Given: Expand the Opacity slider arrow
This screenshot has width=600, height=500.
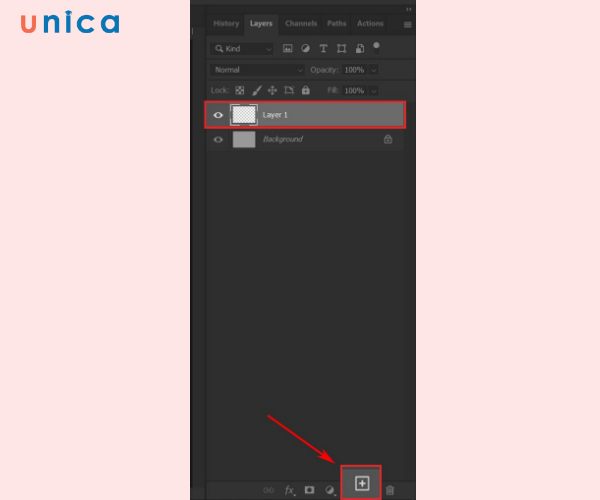Looking at the screenshot, I should click(x=374, y=70).
